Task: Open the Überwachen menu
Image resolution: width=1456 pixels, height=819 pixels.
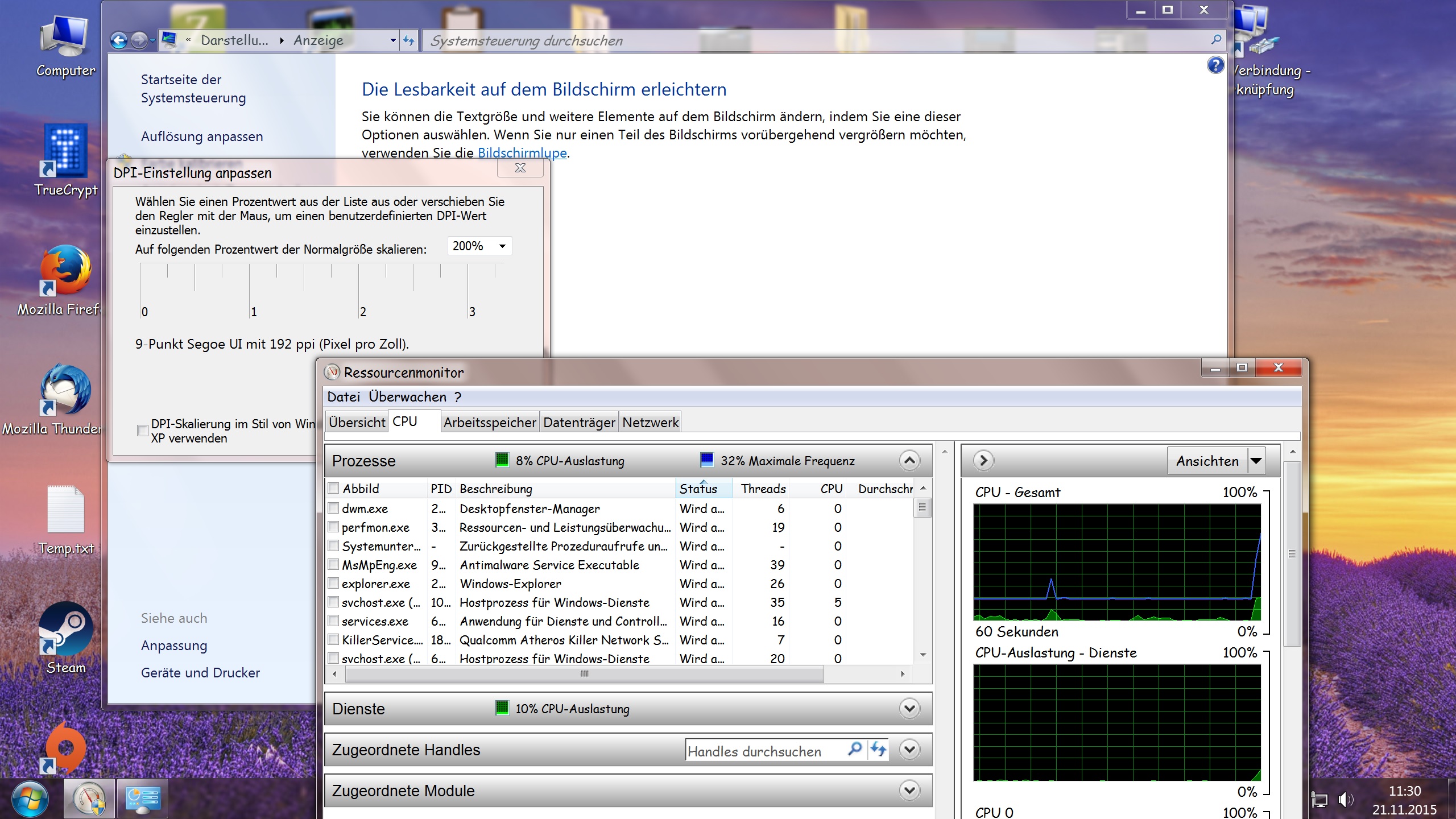Action: pos(407,396)
